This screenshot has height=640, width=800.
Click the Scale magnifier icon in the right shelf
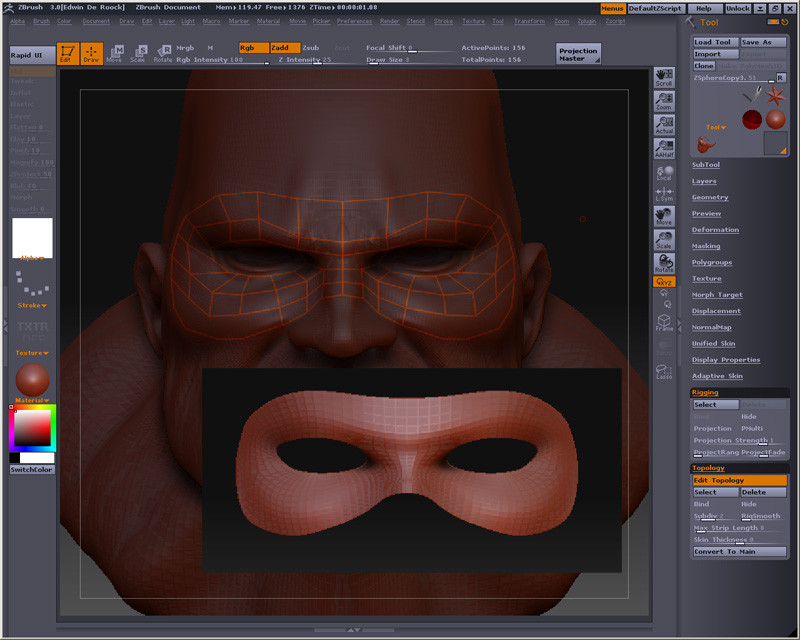pos(664,240)
